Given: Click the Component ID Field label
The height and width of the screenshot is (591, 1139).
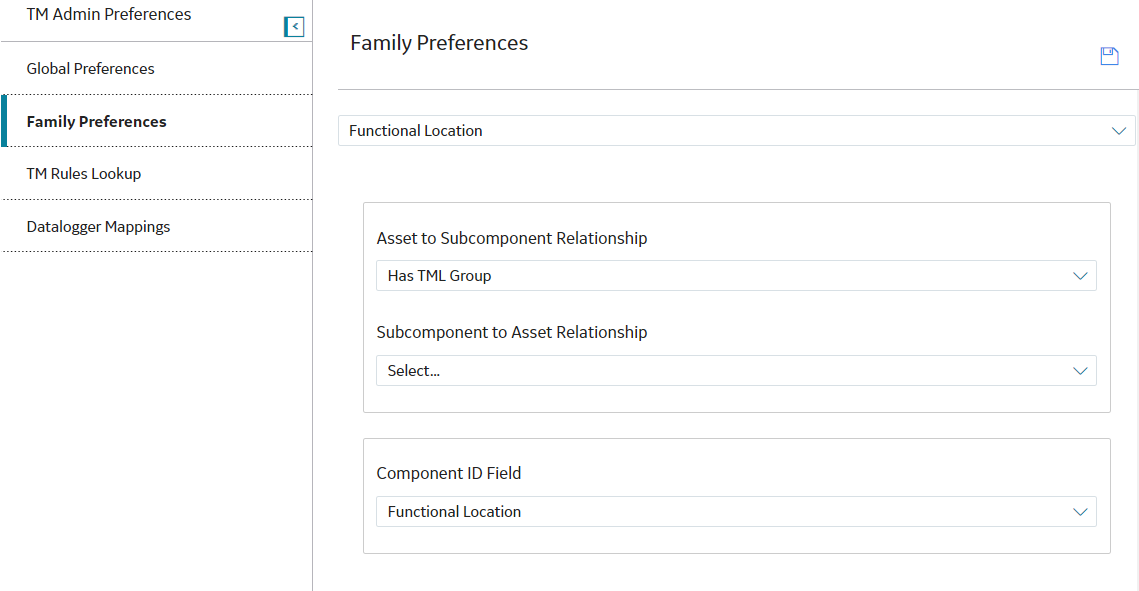Looking at the screenshot, I should point(448,473).
